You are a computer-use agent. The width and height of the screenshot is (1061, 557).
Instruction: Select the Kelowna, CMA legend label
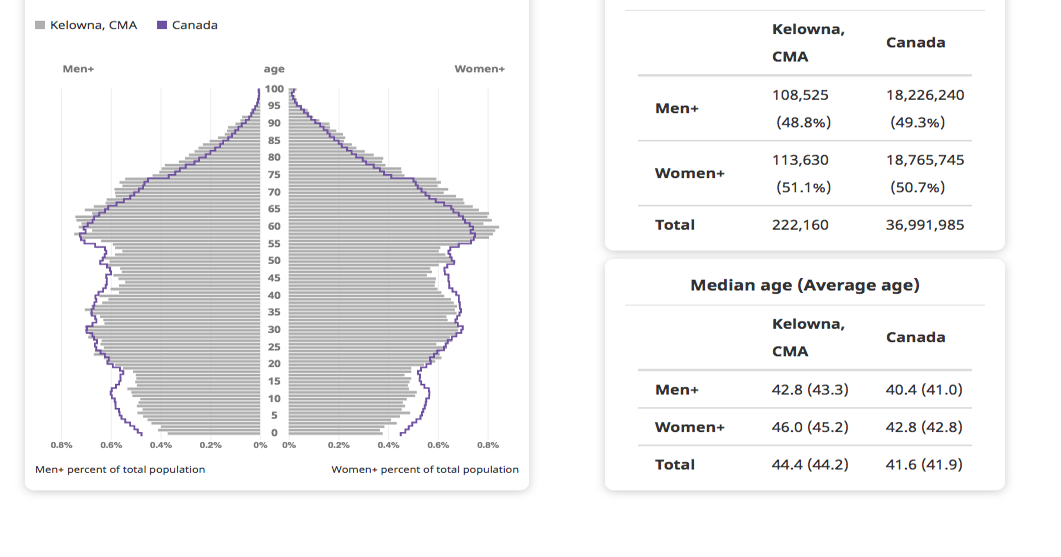(x=93, y=25)
